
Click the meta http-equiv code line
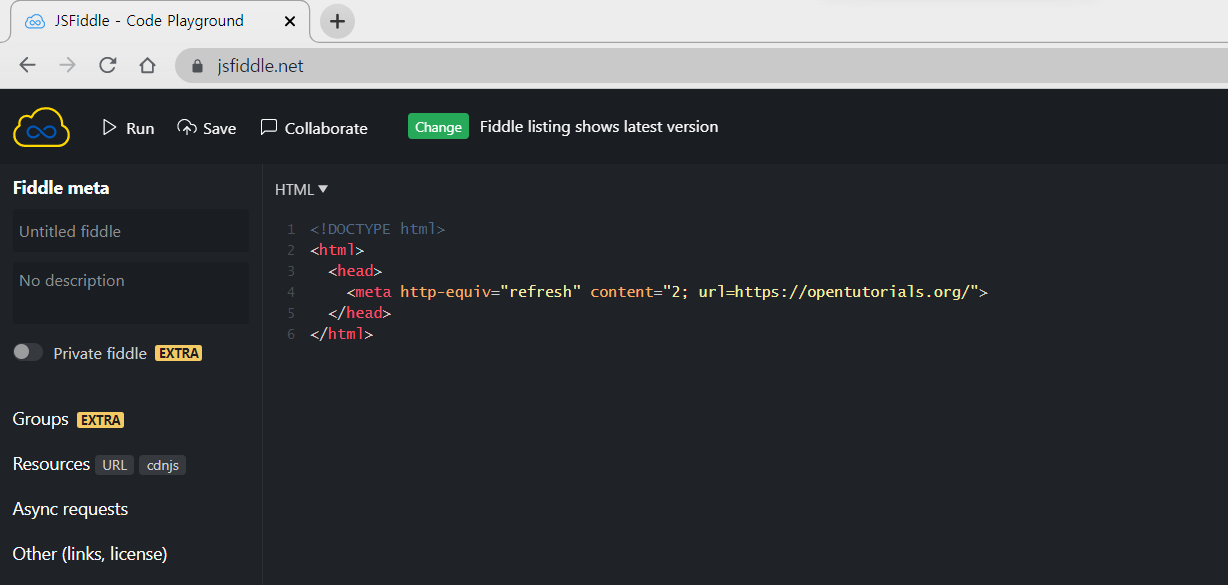(667, 292)
